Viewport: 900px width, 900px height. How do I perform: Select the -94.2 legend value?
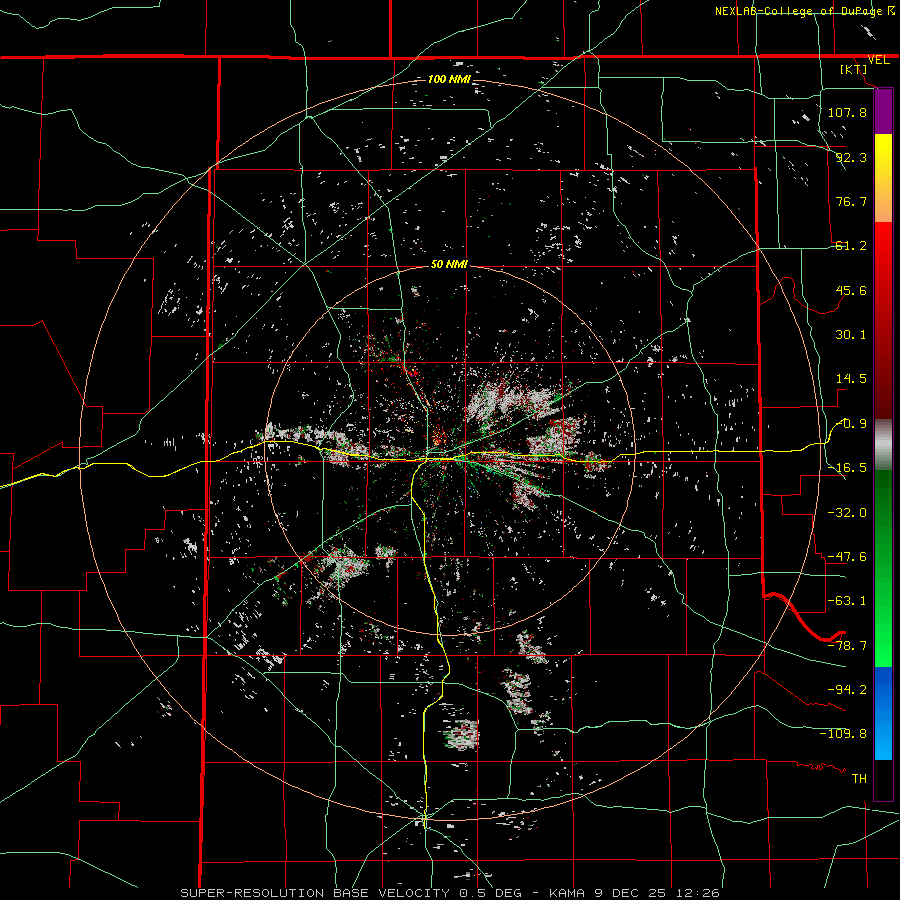847,690
